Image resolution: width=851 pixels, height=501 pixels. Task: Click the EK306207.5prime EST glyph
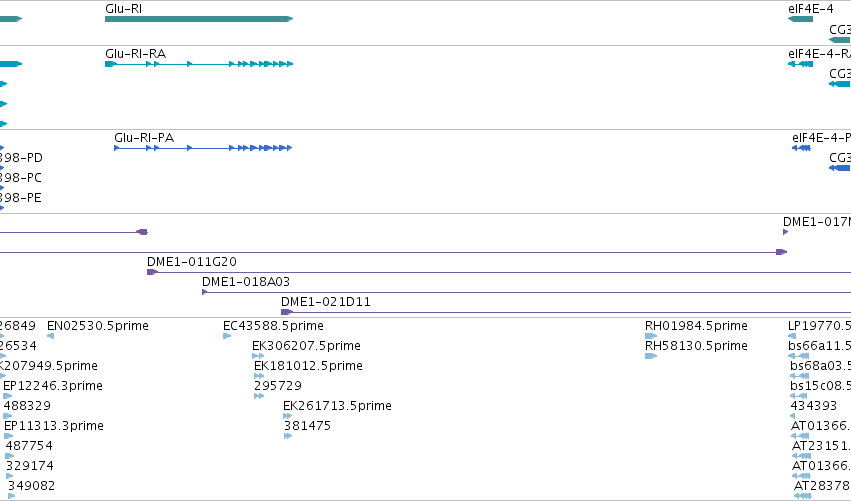click(x=258, y=356)
